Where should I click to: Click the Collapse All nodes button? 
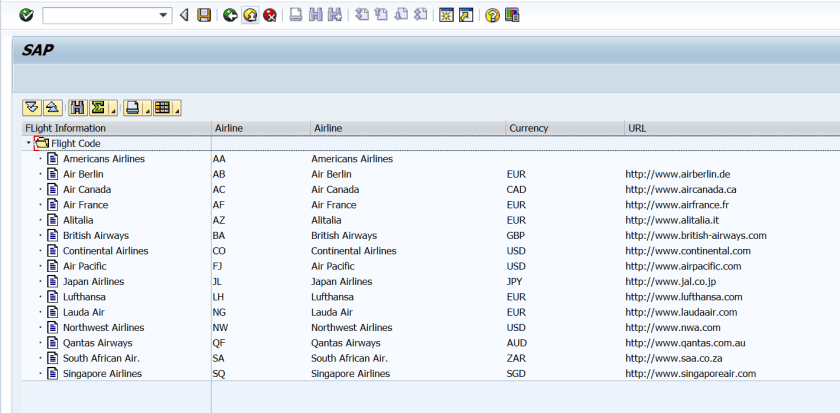[52, 108]
